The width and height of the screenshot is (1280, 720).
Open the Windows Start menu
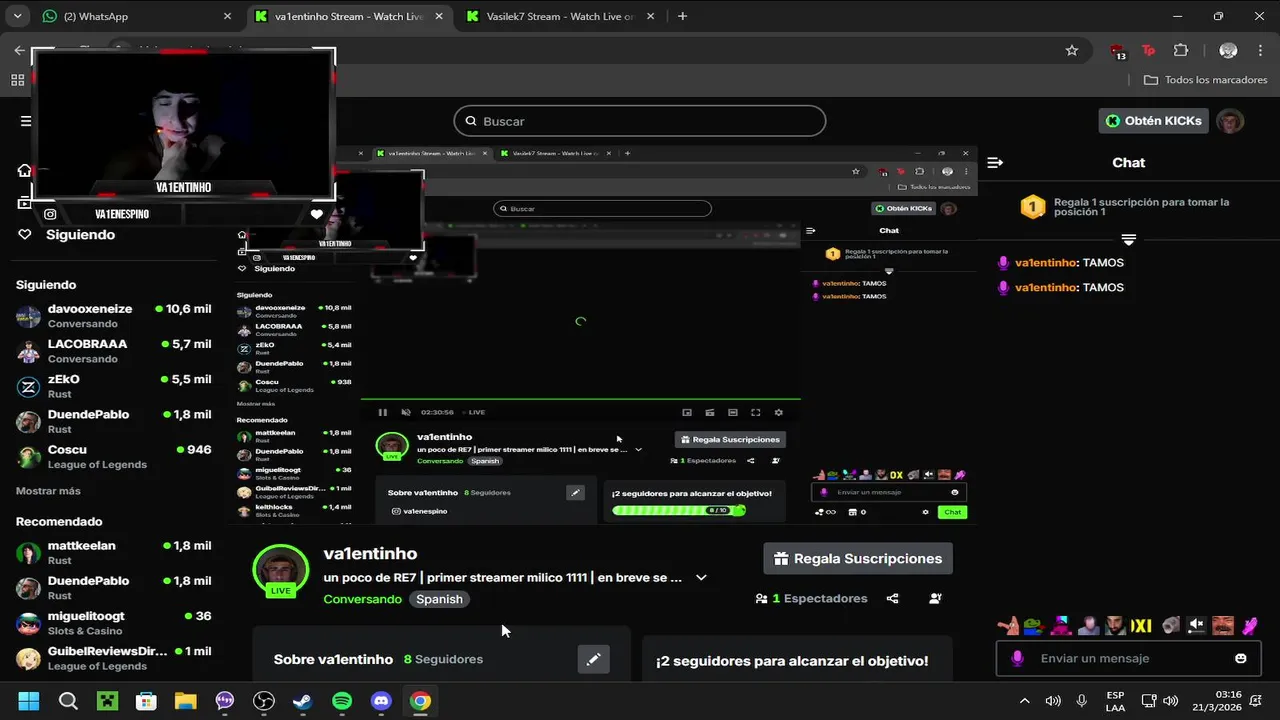pyautogui.click(x=29, y=701)
